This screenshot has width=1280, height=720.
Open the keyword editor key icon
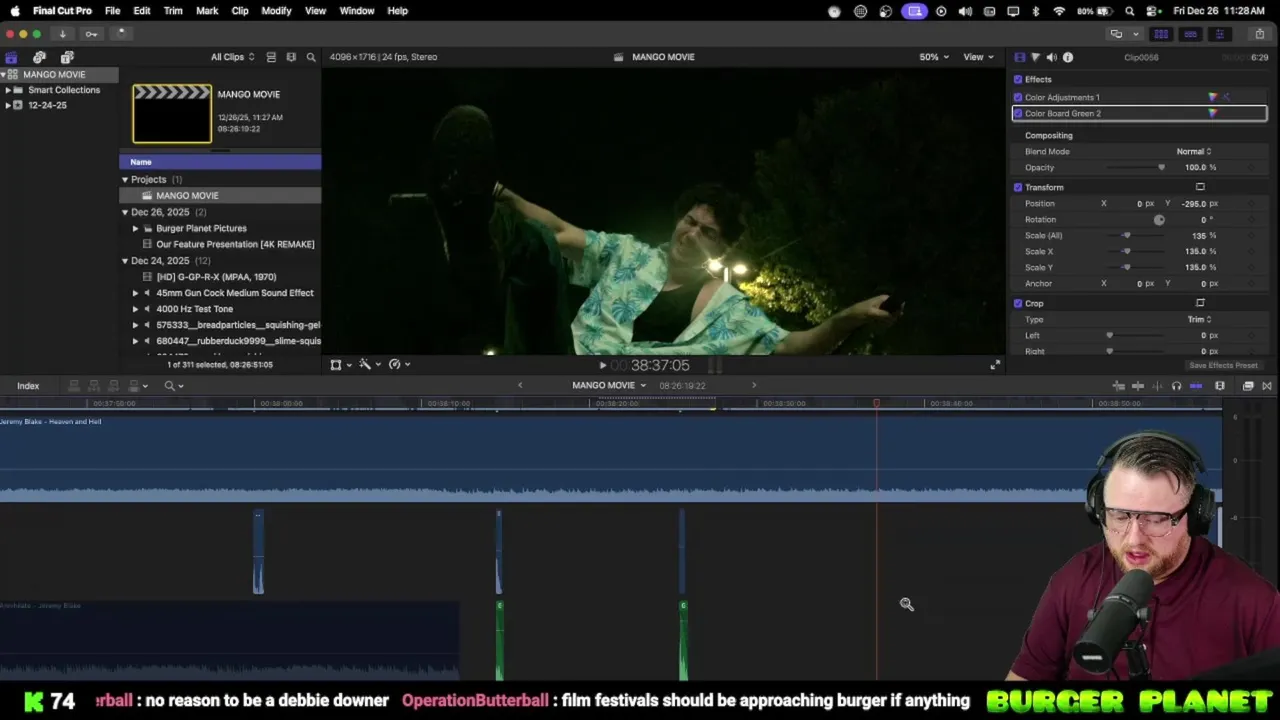tap(91, 34)
